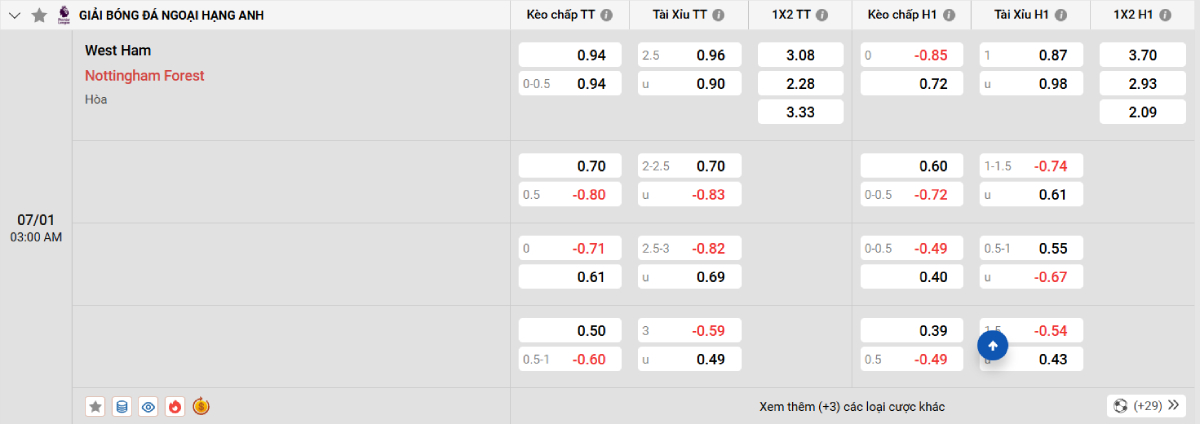Toggle the blue eye watch icon

149,406
